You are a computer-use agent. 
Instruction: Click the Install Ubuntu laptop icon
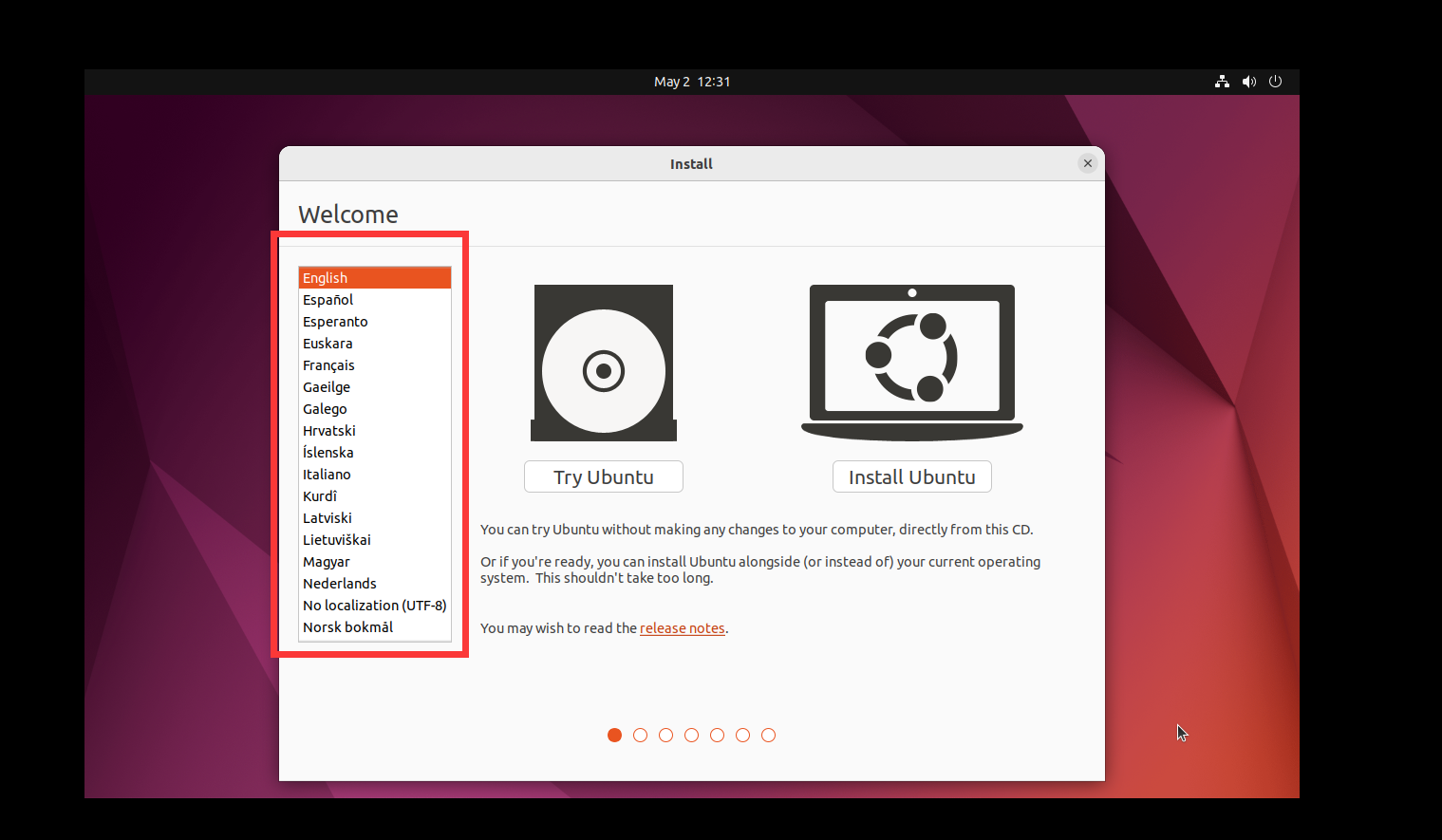pos(912,363)
